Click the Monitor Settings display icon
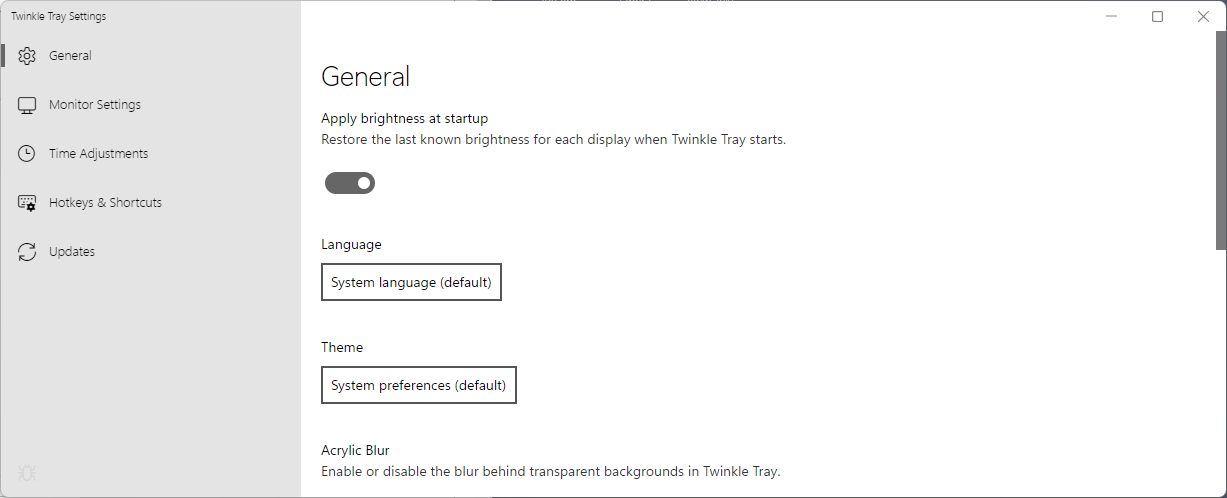The image size is (1227, 498). (27, 105)
